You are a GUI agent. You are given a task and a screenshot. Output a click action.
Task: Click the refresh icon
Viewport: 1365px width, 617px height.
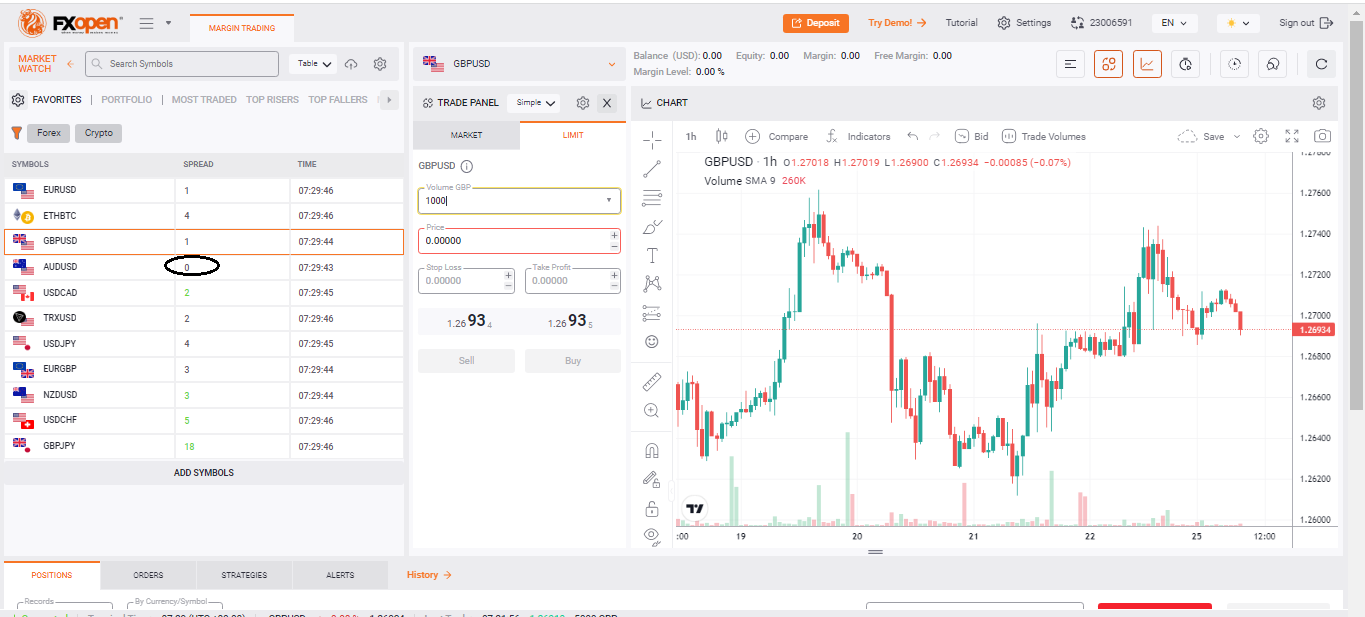pos(1321,64)
